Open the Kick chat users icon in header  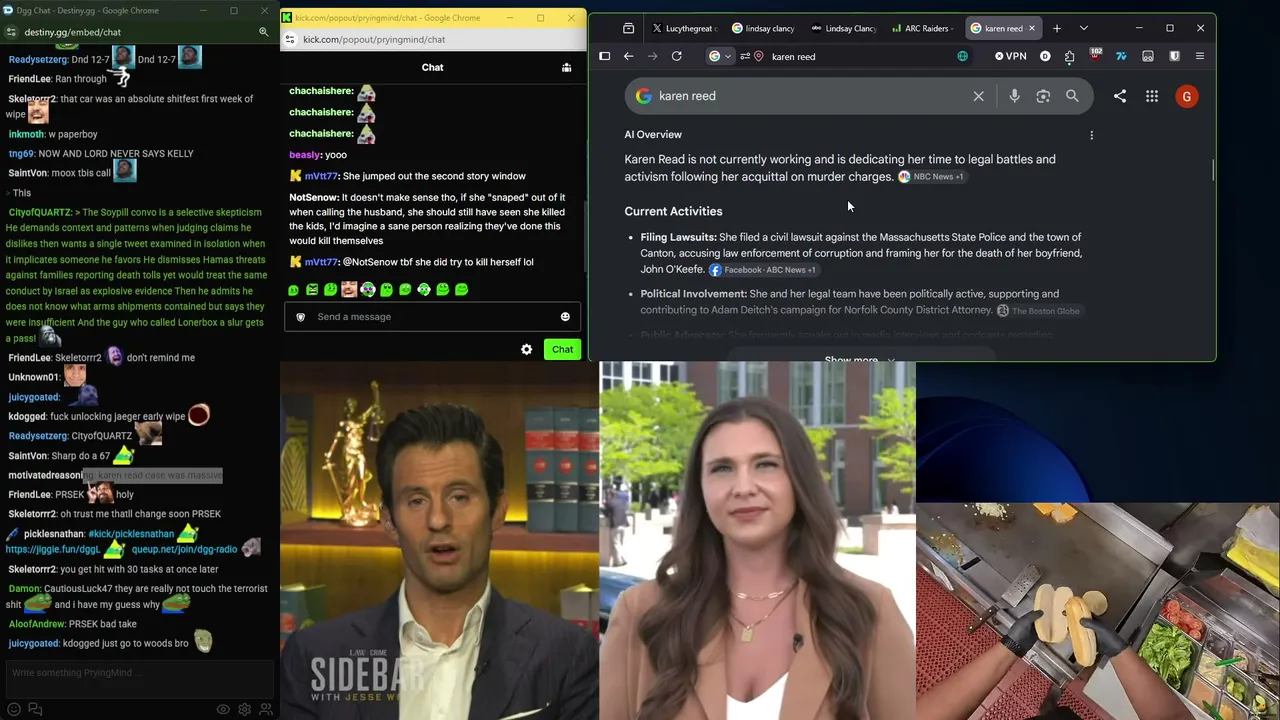(567, 67)
